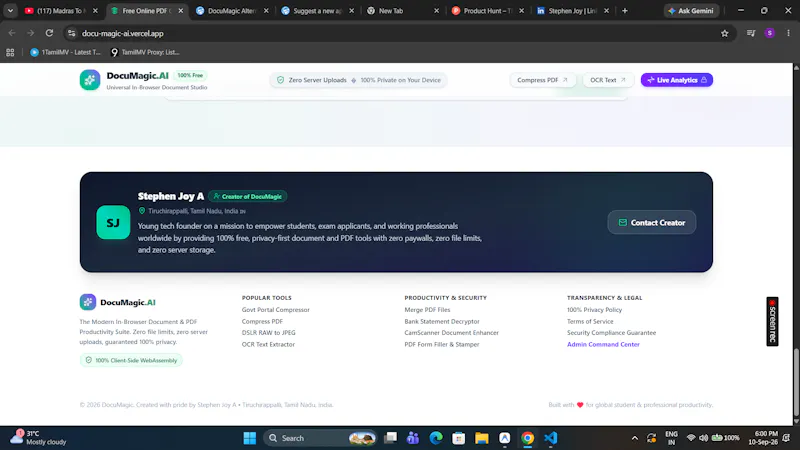Image resolution: width=800 pixels, height=450 pixels.
Task: Click the 100% Client-Side WebAssembly badge
Action: 131,360
